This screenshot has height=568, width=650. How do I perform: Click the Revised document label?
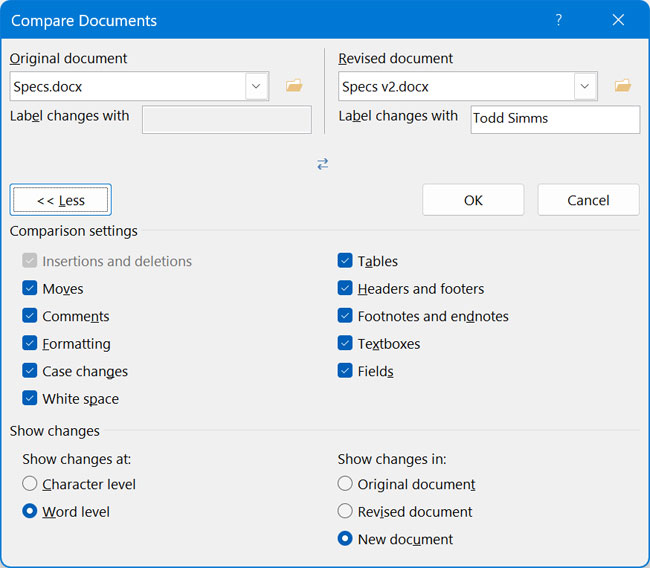[395, 58]
